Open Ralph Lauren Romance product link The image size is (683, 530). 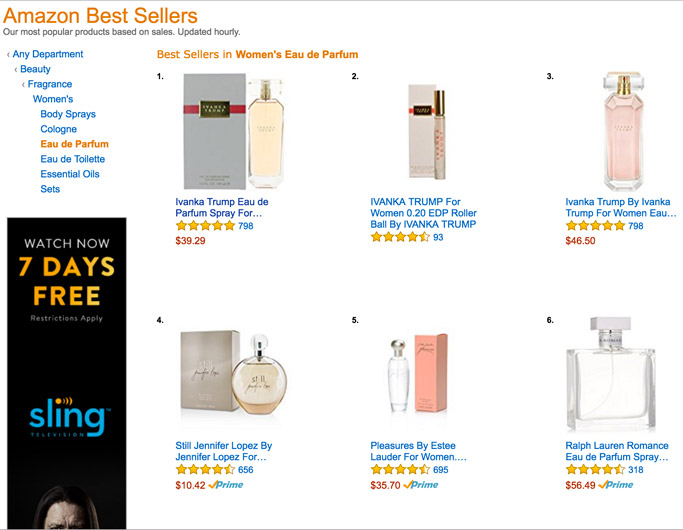(615, 451)
